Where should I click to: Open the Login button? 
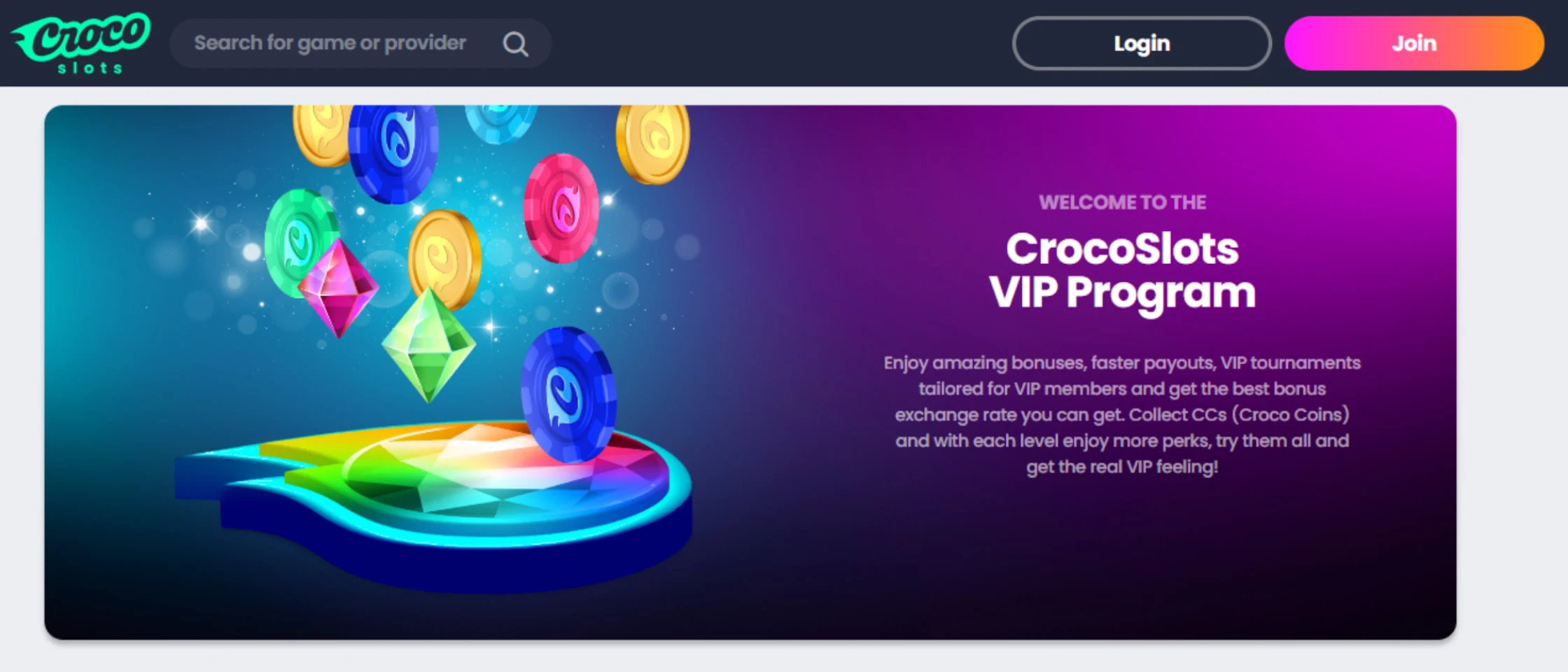[x=1141, y=43]
